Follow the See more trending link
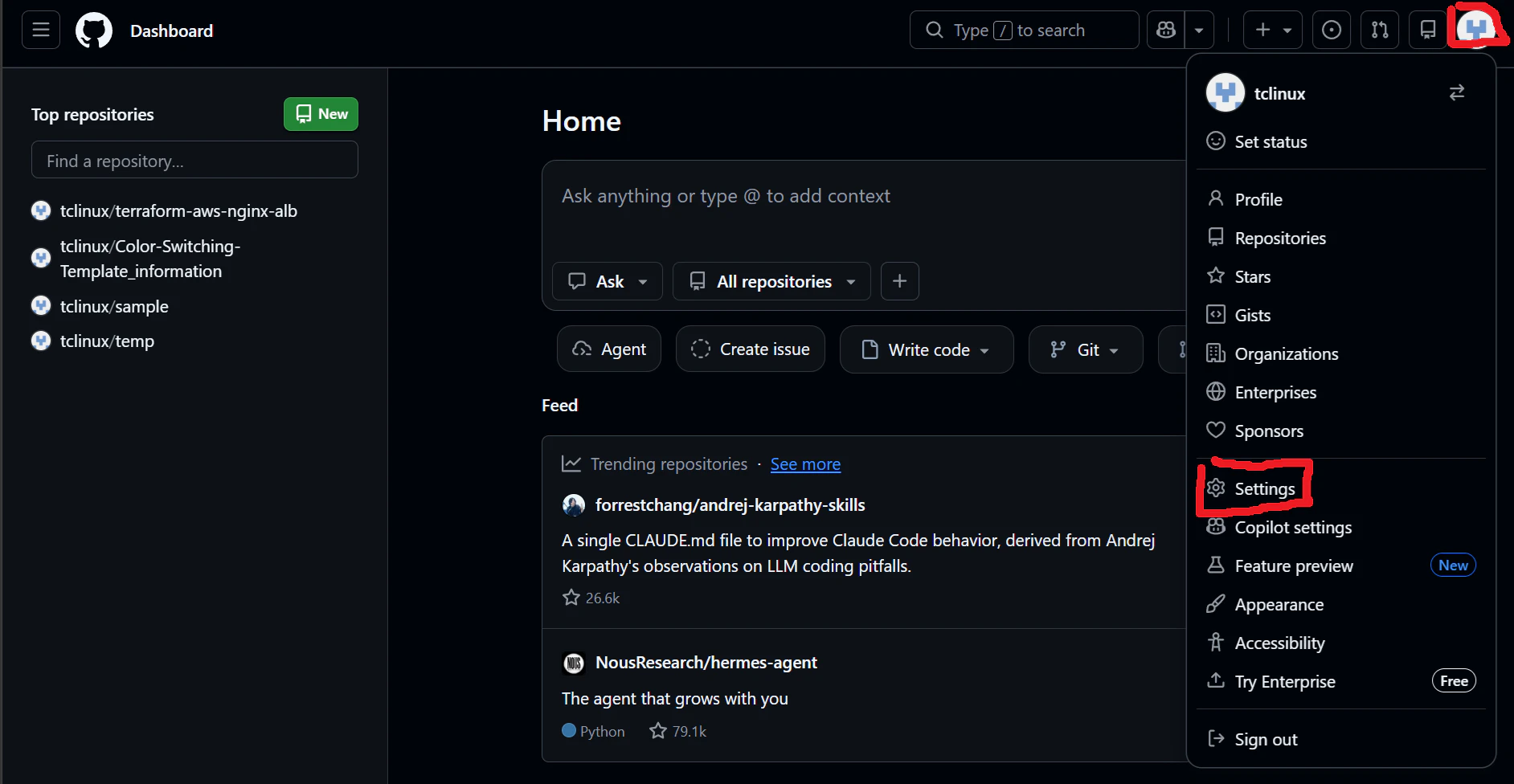Viewport: 1514px width, 784px height. (805, 464)
